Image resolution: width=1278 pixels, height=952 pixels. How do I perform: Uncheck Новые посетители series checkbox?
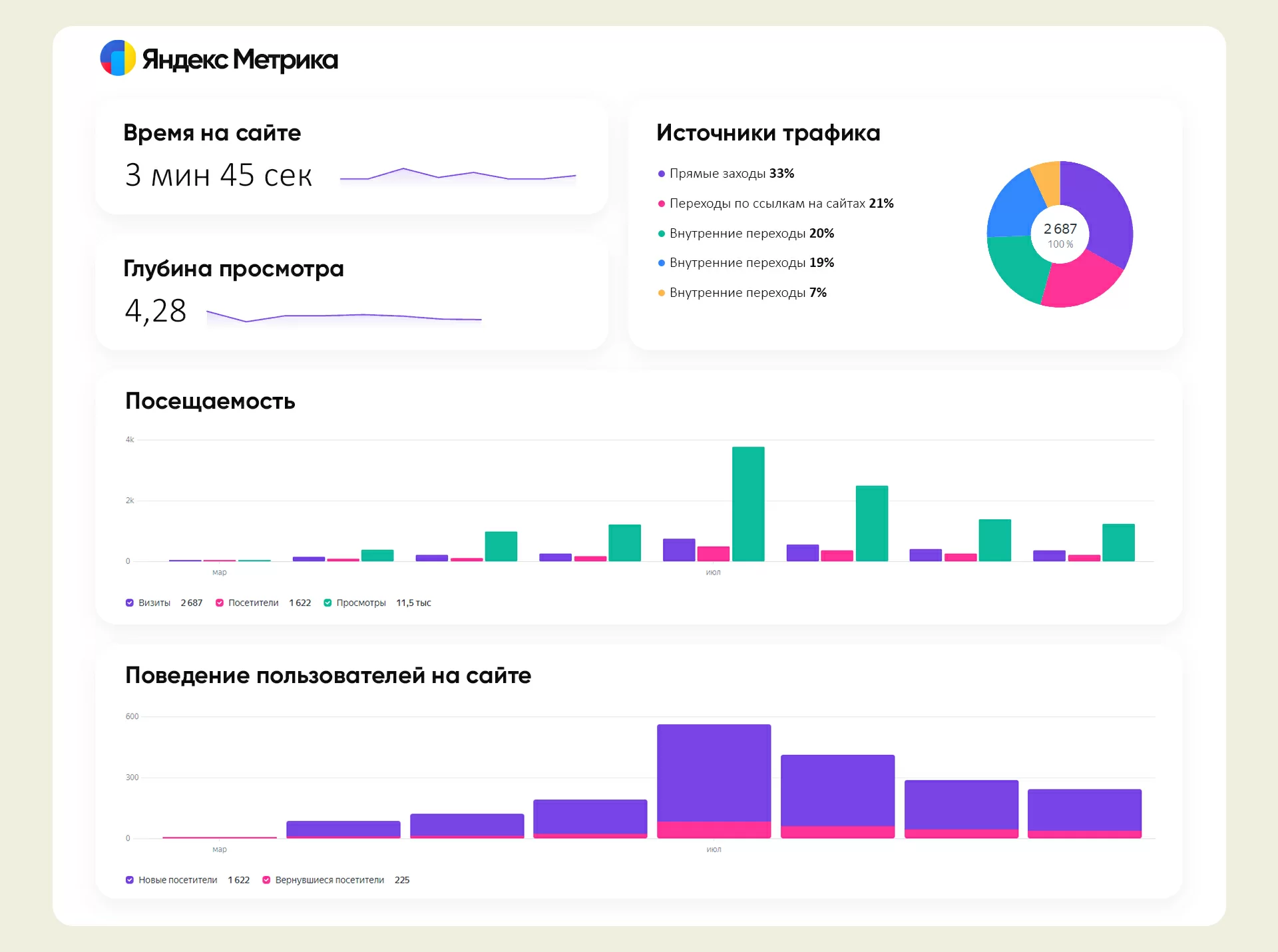pyautogui.click(x=130, y=879)
